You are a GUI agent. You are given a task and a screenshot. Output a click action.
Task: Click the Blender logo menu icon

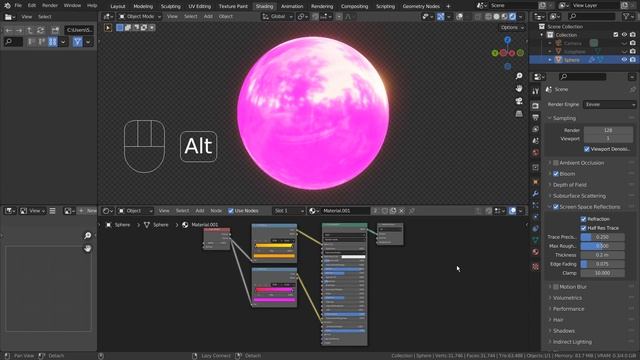7,6
